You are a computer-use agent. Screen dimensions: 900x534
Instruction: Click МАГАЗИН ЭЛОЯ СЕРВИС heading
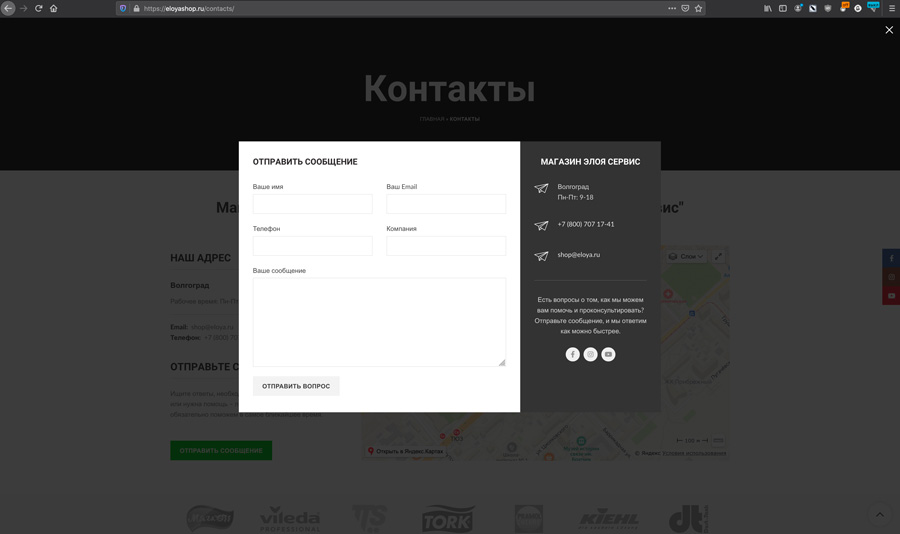(590, 162)
